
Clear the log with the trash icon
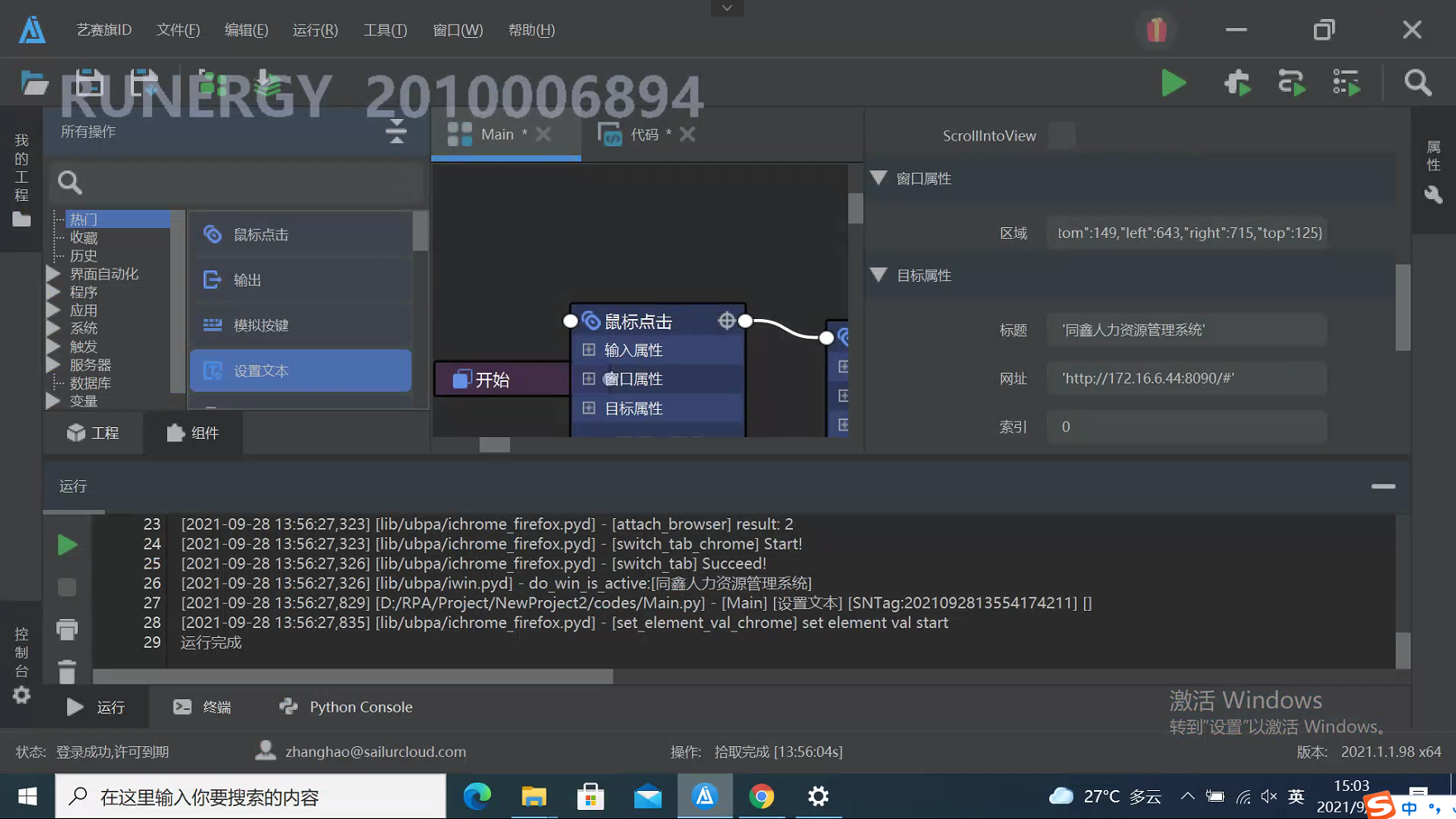point(67,671)
